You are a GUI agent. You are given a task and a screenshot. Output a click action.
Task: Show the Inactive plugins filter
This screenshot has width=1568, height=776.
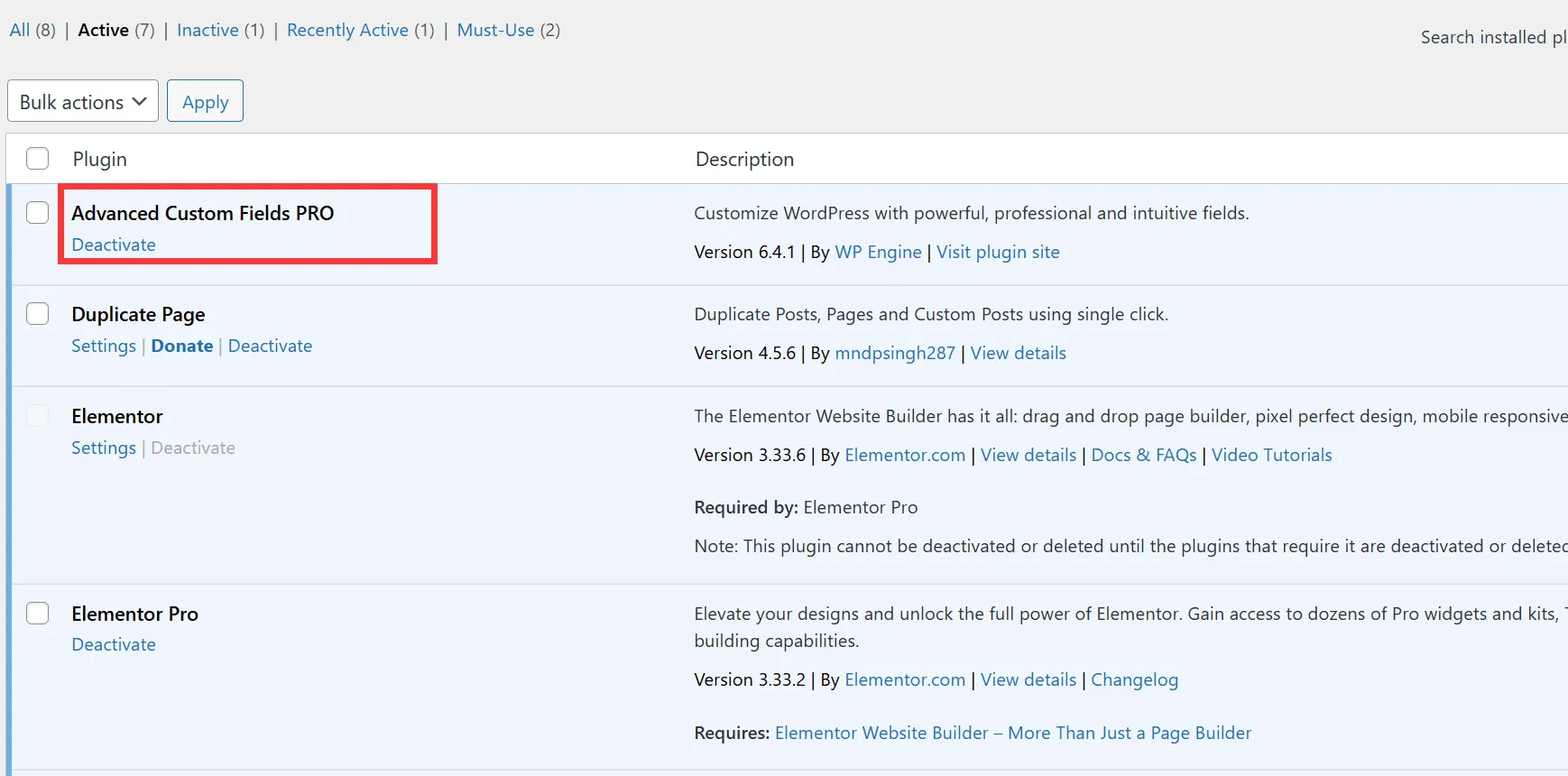208,30
